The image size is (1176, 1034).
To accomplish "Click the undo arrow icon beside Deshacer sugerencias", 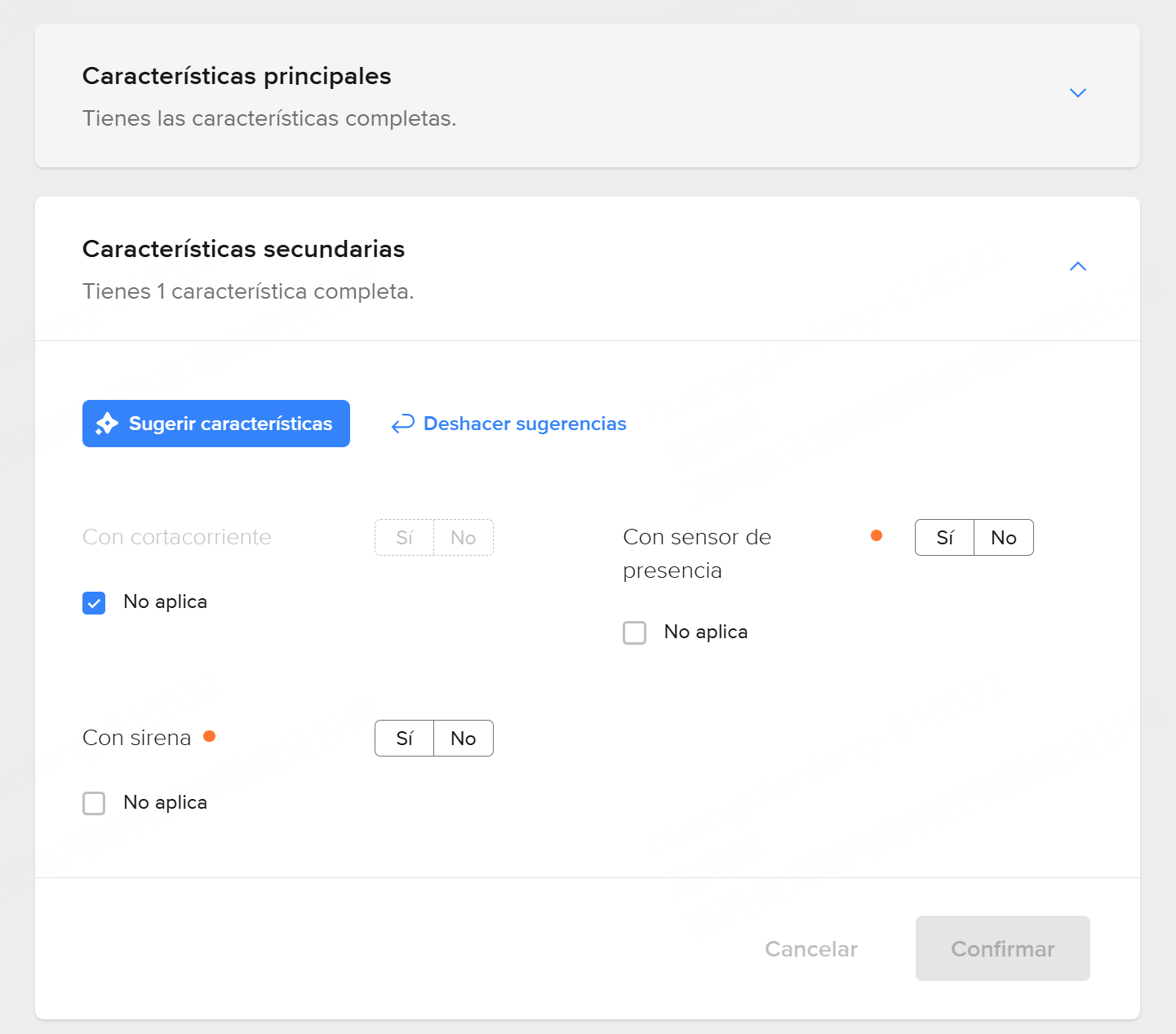I will 402,424.
